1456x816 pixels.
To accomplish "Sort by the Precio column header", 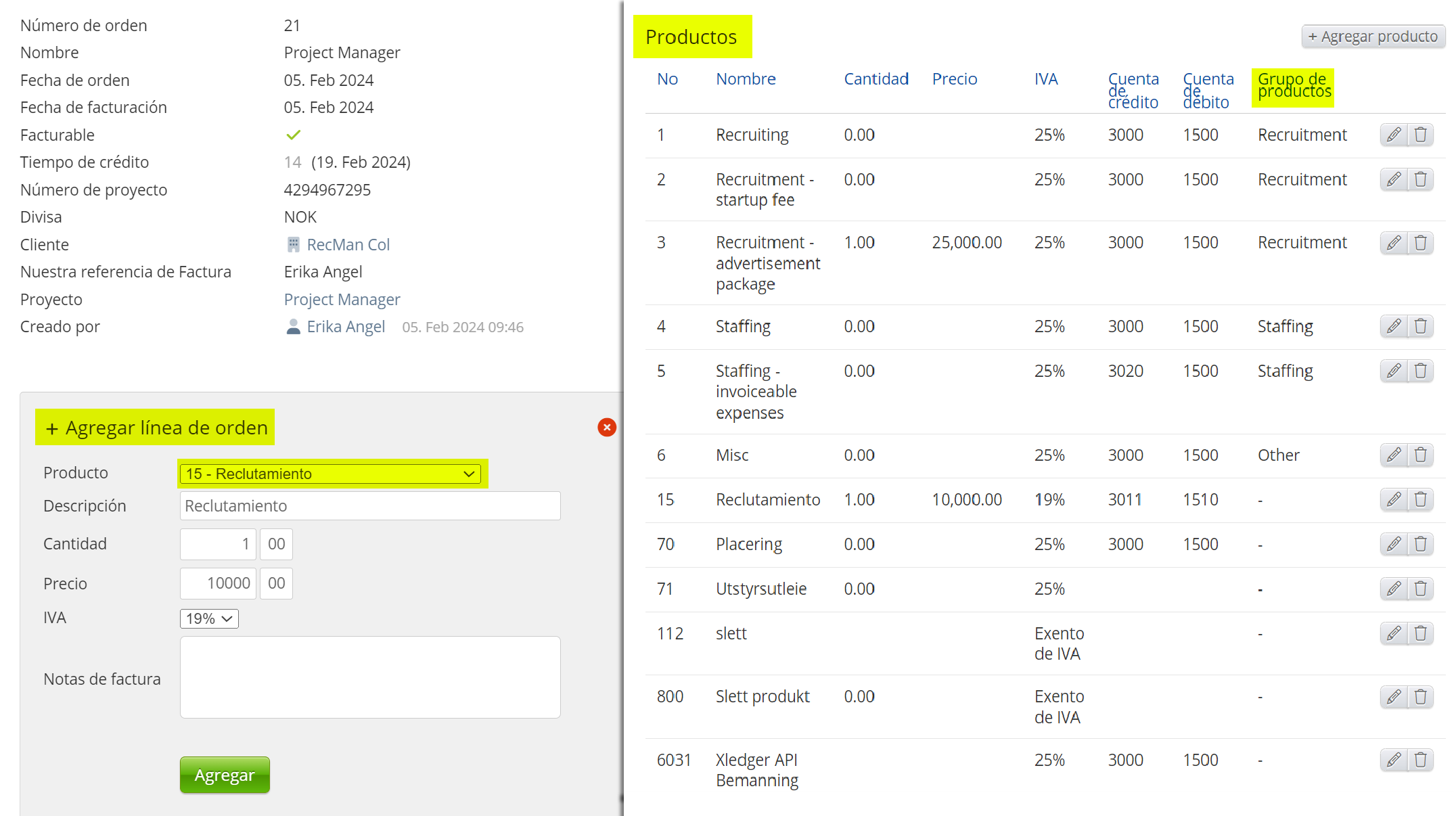I will [954, 79].
